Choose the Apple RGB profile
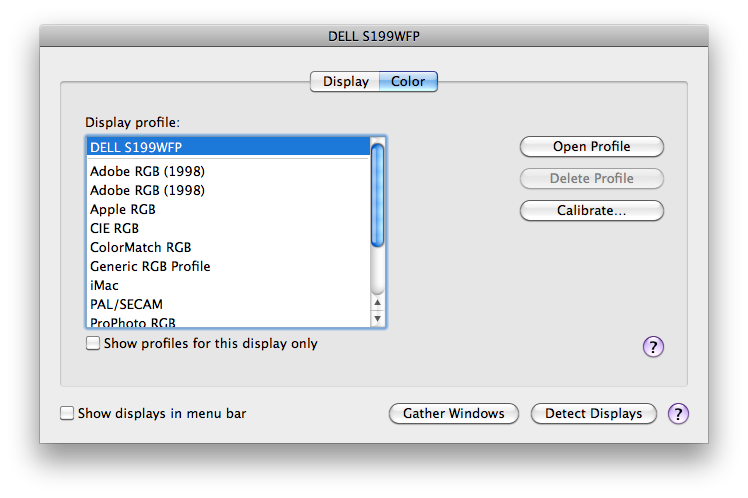Viewport: 748px width, 498px height. pos(229,209)
